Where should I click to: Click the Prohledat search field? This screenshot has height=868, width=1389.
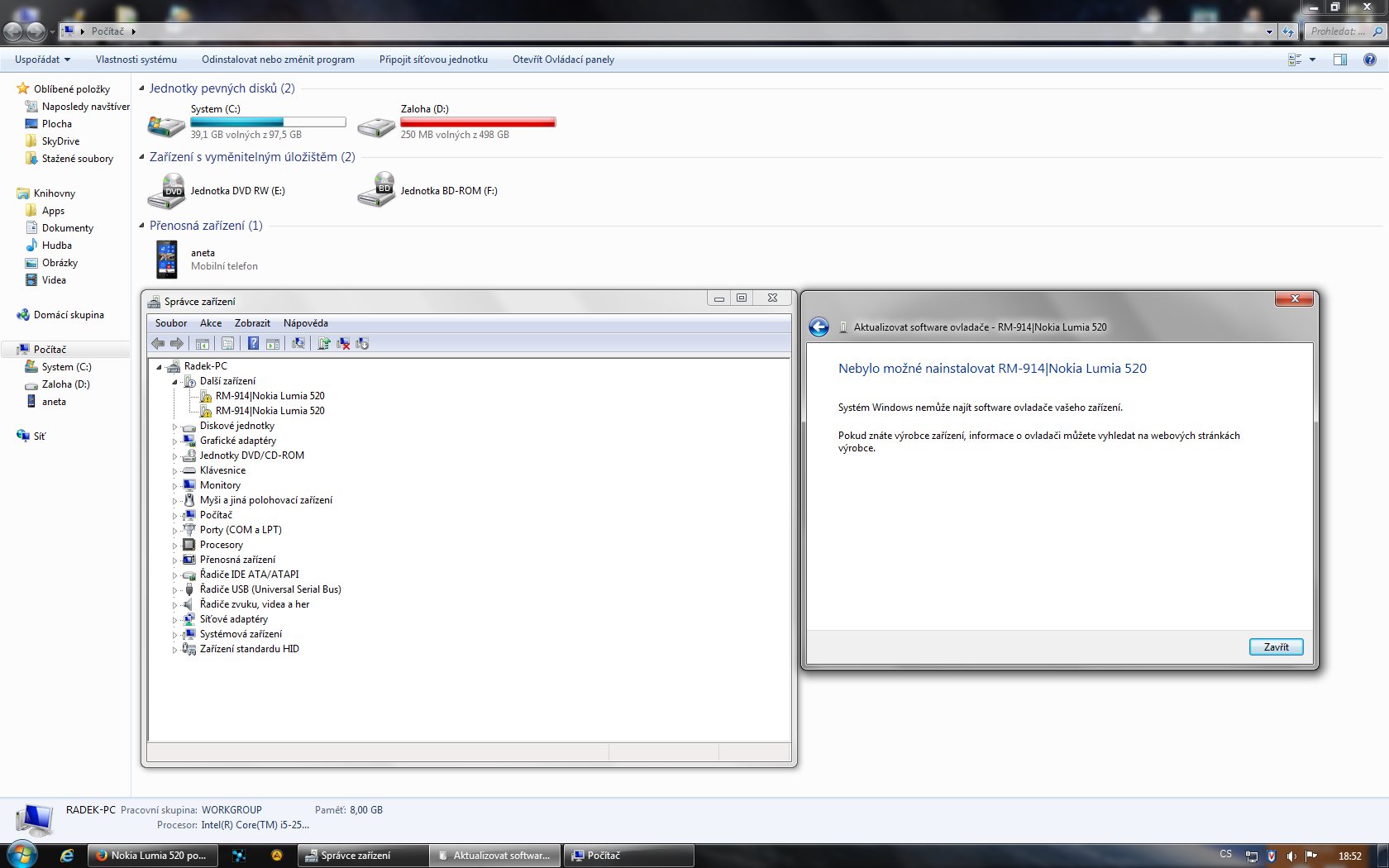(1344, 31)
